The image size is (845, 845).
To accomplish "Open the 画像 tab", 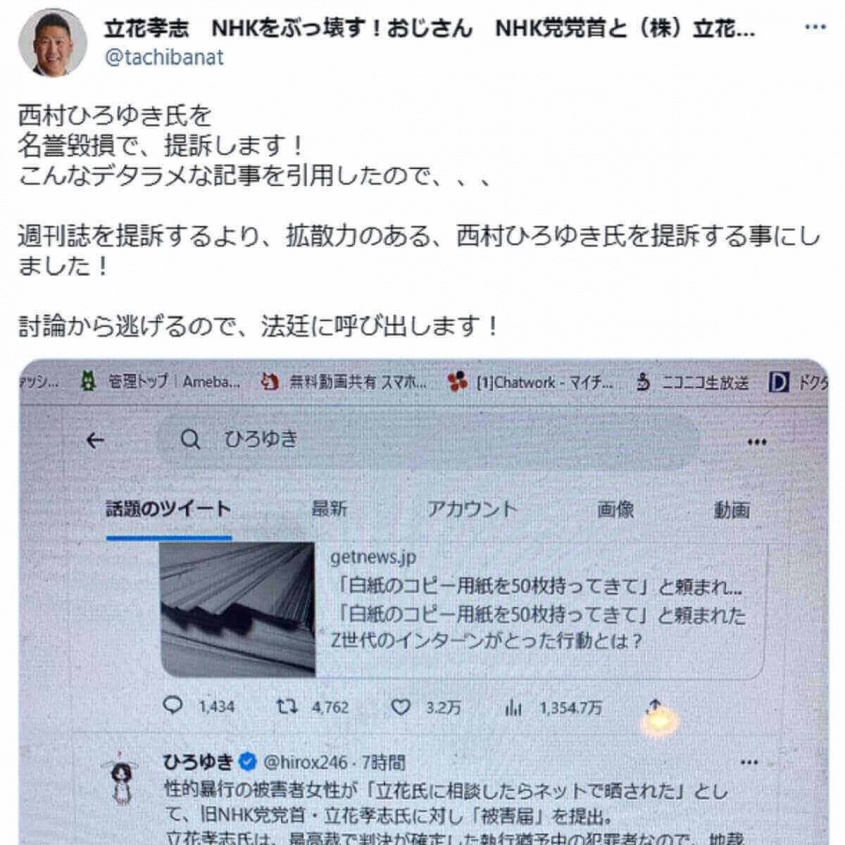I will [615, 509].
